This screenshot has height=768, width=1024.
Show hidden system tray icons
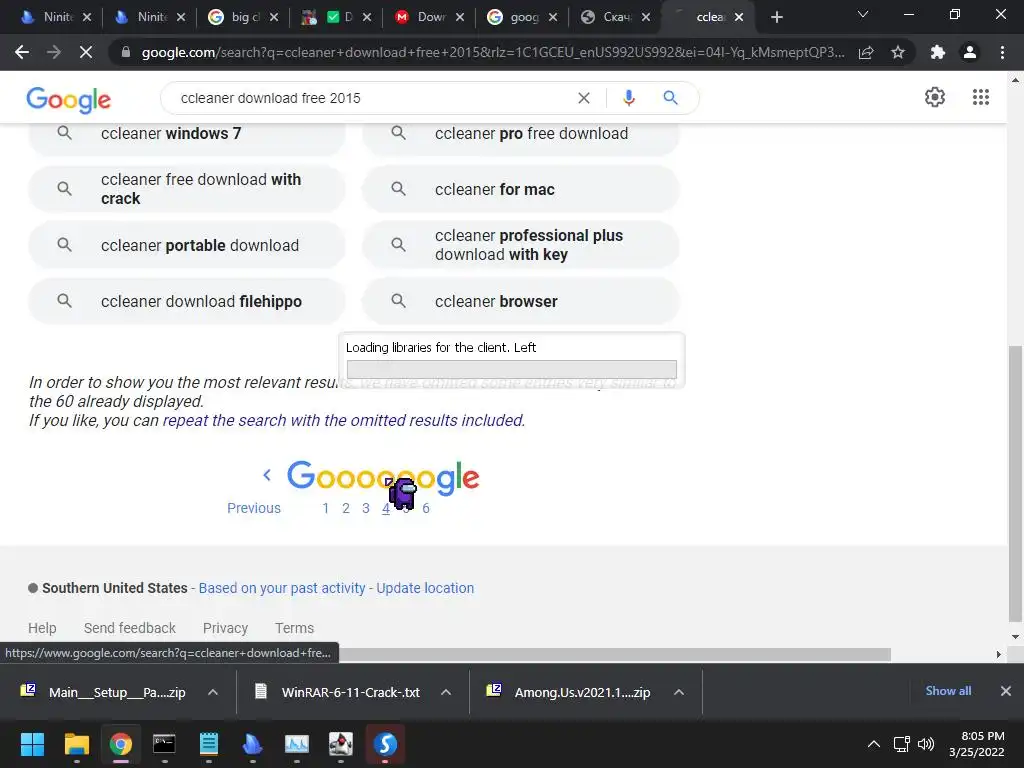click(x=873, y=744)
